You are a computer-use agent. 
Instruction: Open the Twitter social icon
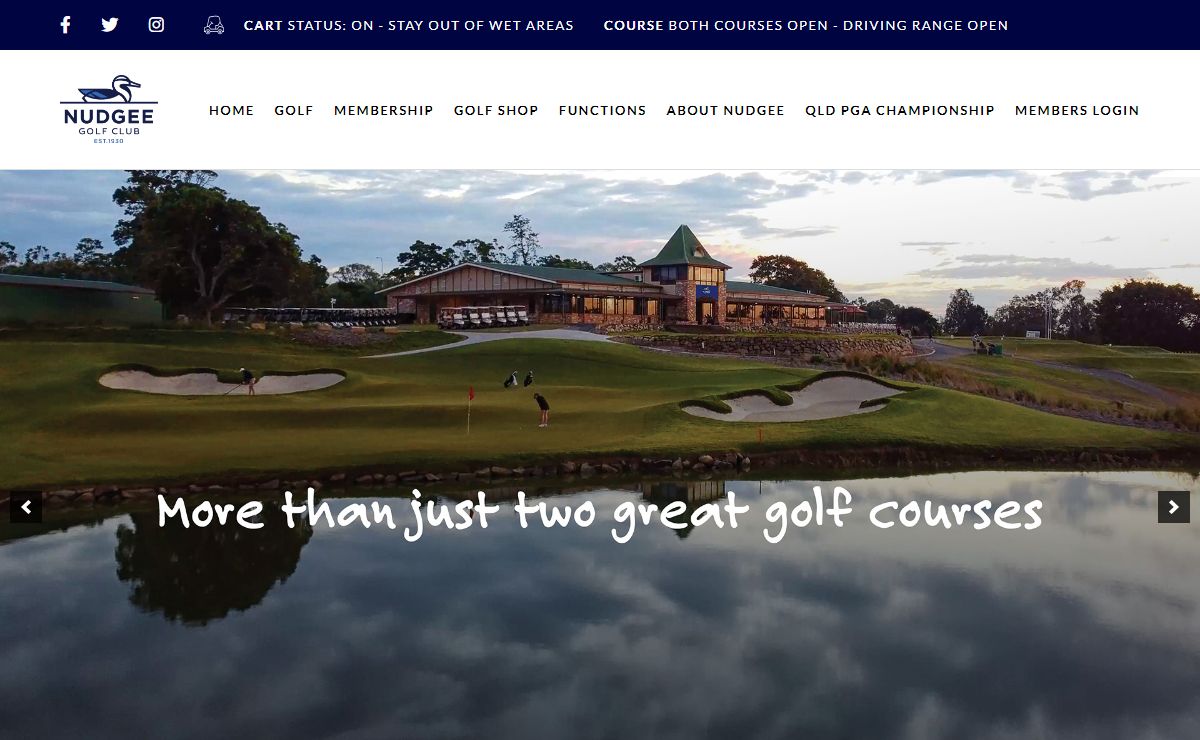[x=110, y=25]
